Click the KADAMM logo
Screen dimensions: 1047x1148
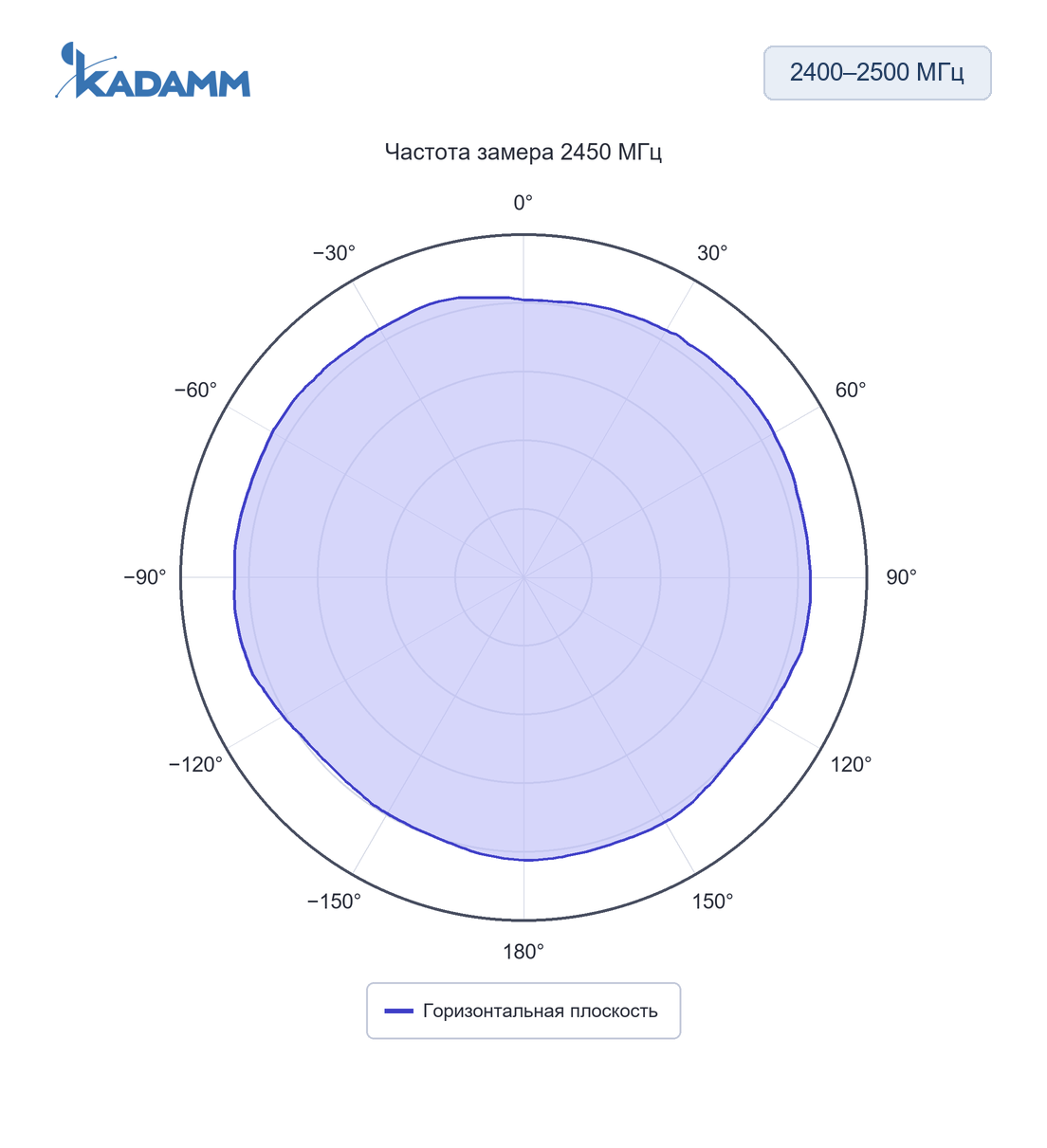[x=153, y=70]
